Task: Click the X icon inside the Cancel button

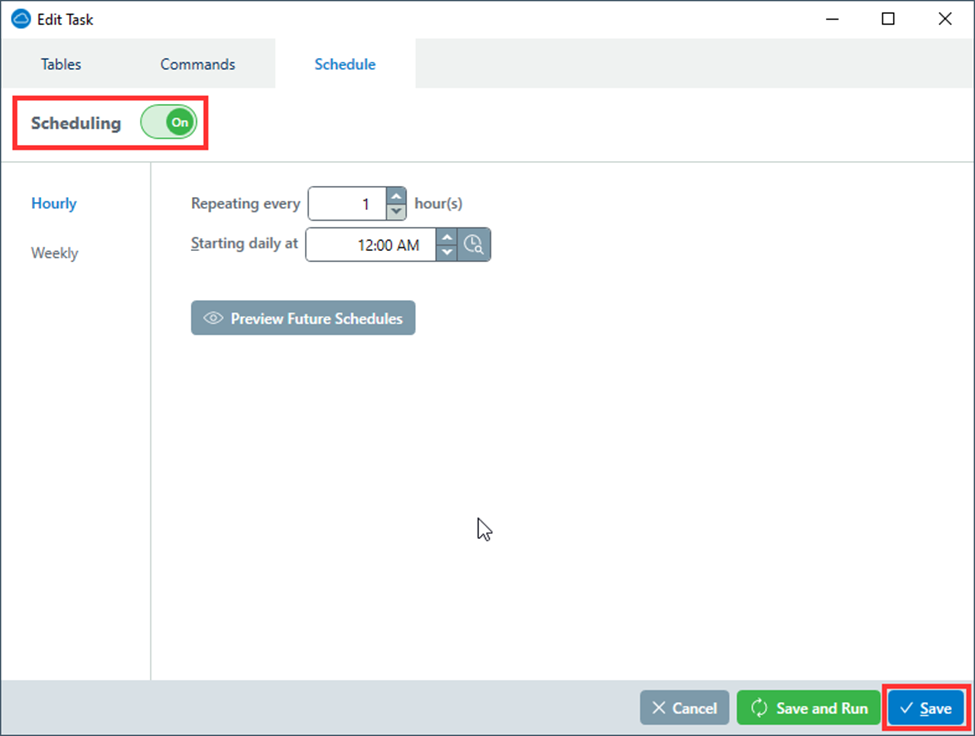Action: (660, 707)
